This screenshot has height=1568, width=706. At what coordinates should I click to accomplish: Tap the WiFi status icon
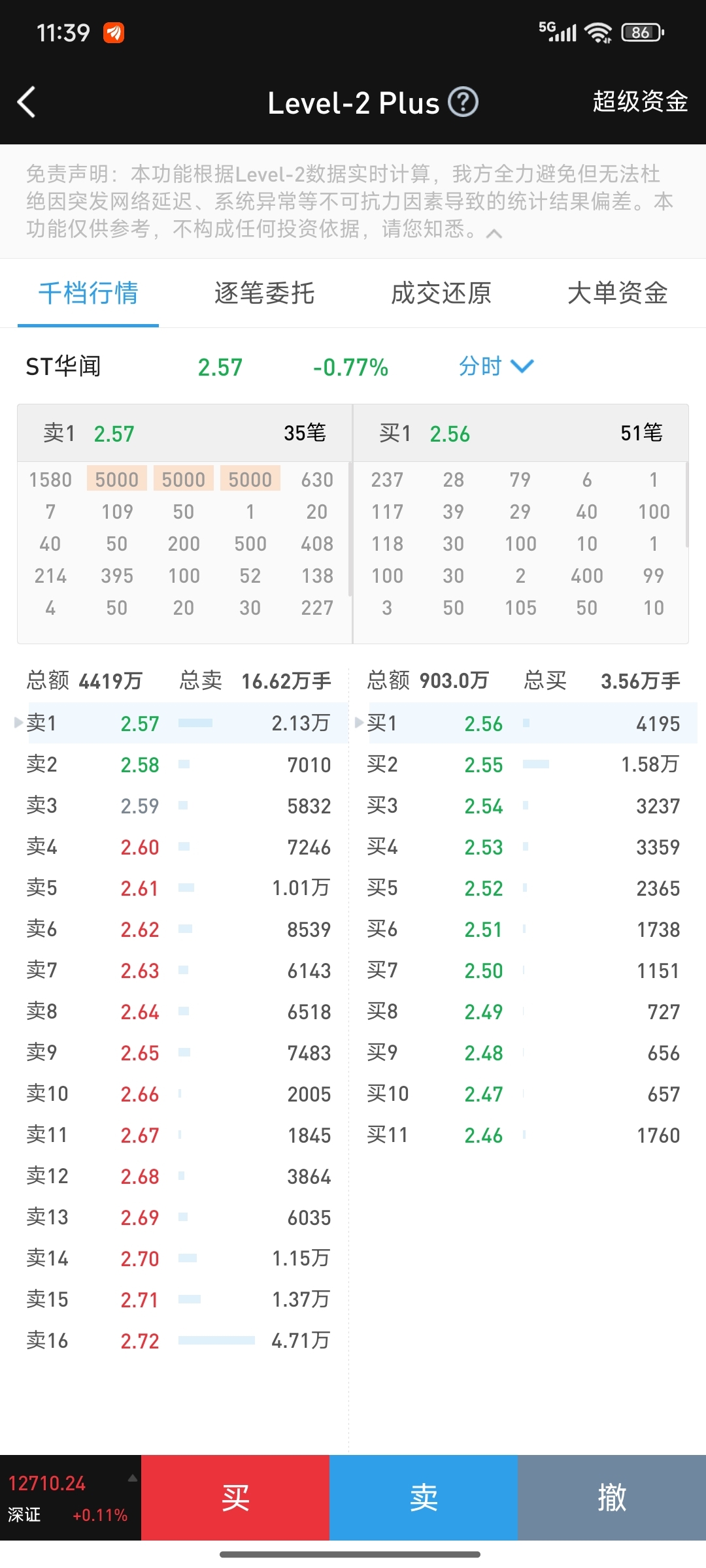click(598, 32)
